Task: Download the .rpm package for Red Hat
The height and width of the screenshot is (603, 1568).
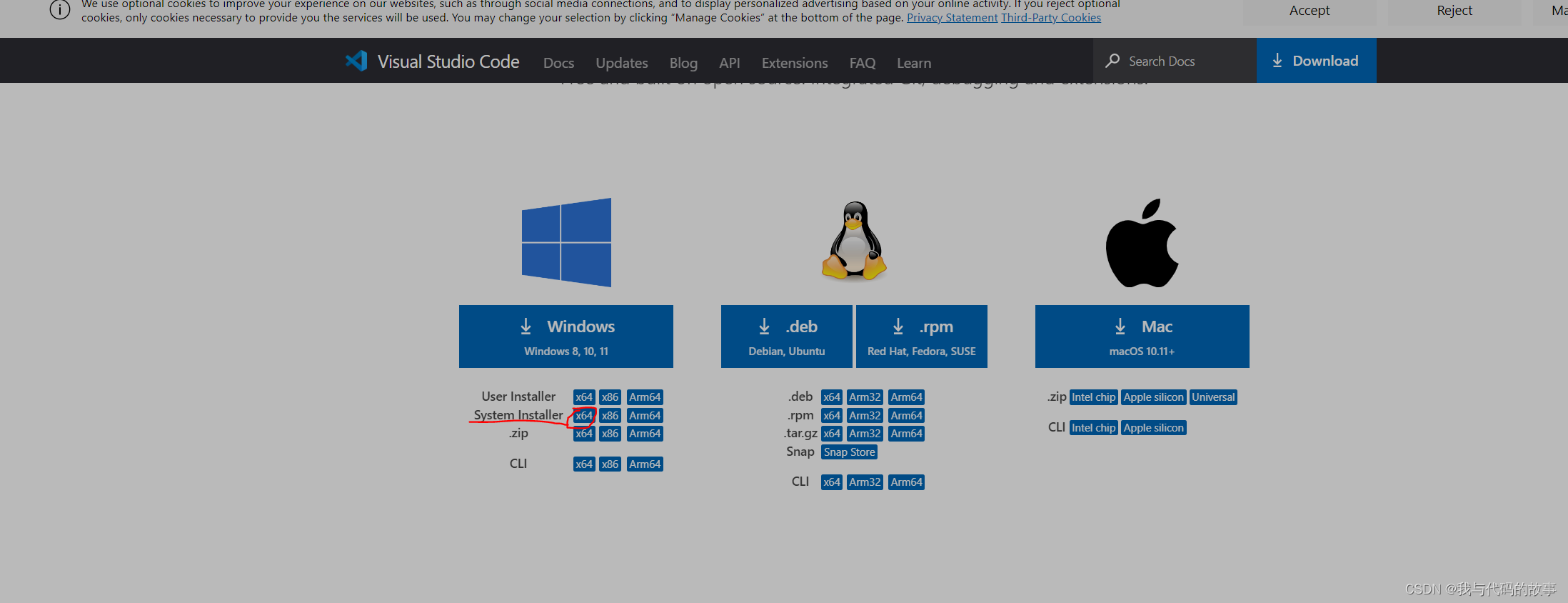Action: tap(922, 337)
